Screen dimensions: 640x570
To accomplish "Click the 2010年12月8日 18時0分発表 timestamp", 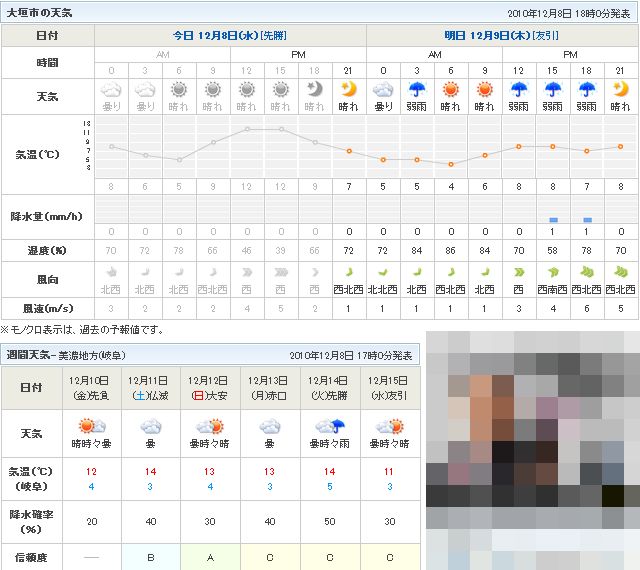I will pos(569,14).
